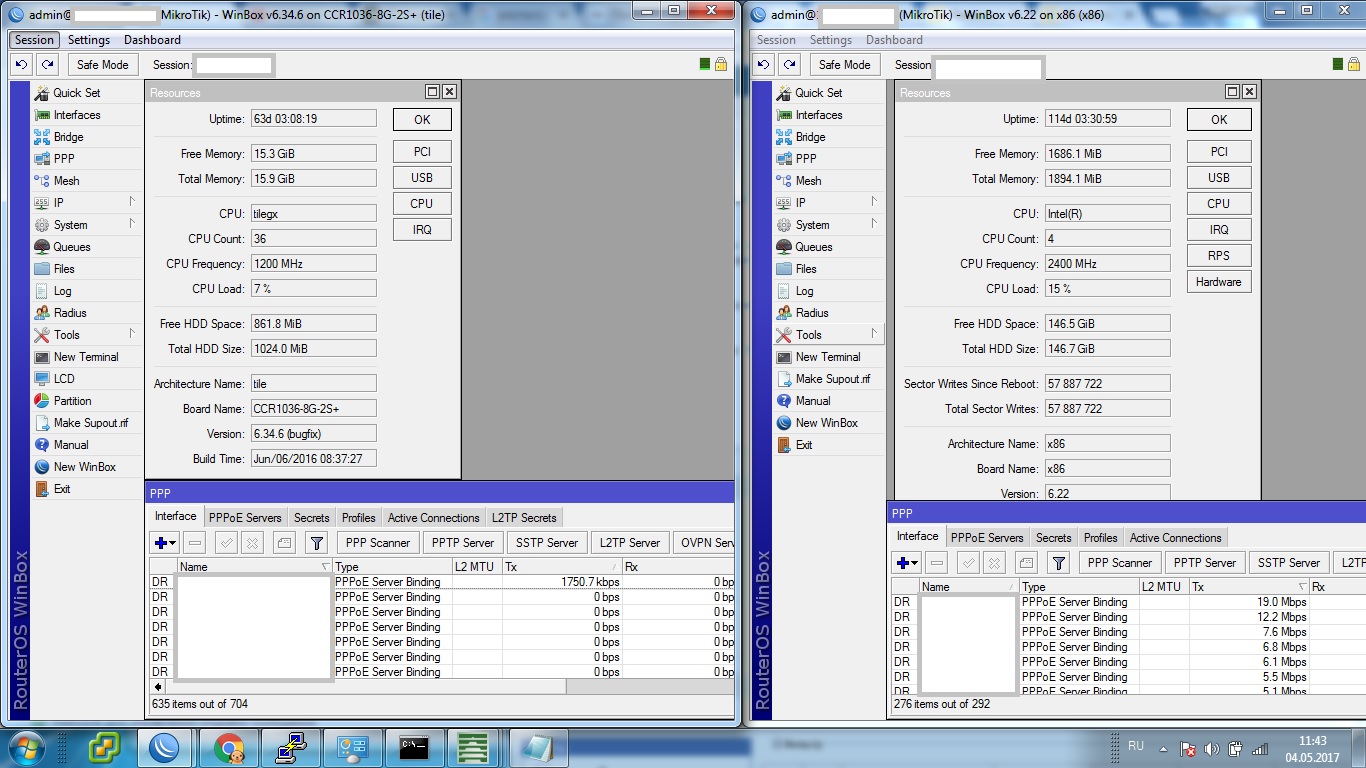Open Radius from the left WinBox sidebar
Screen dimensions: 1366x768
(70, 313)
